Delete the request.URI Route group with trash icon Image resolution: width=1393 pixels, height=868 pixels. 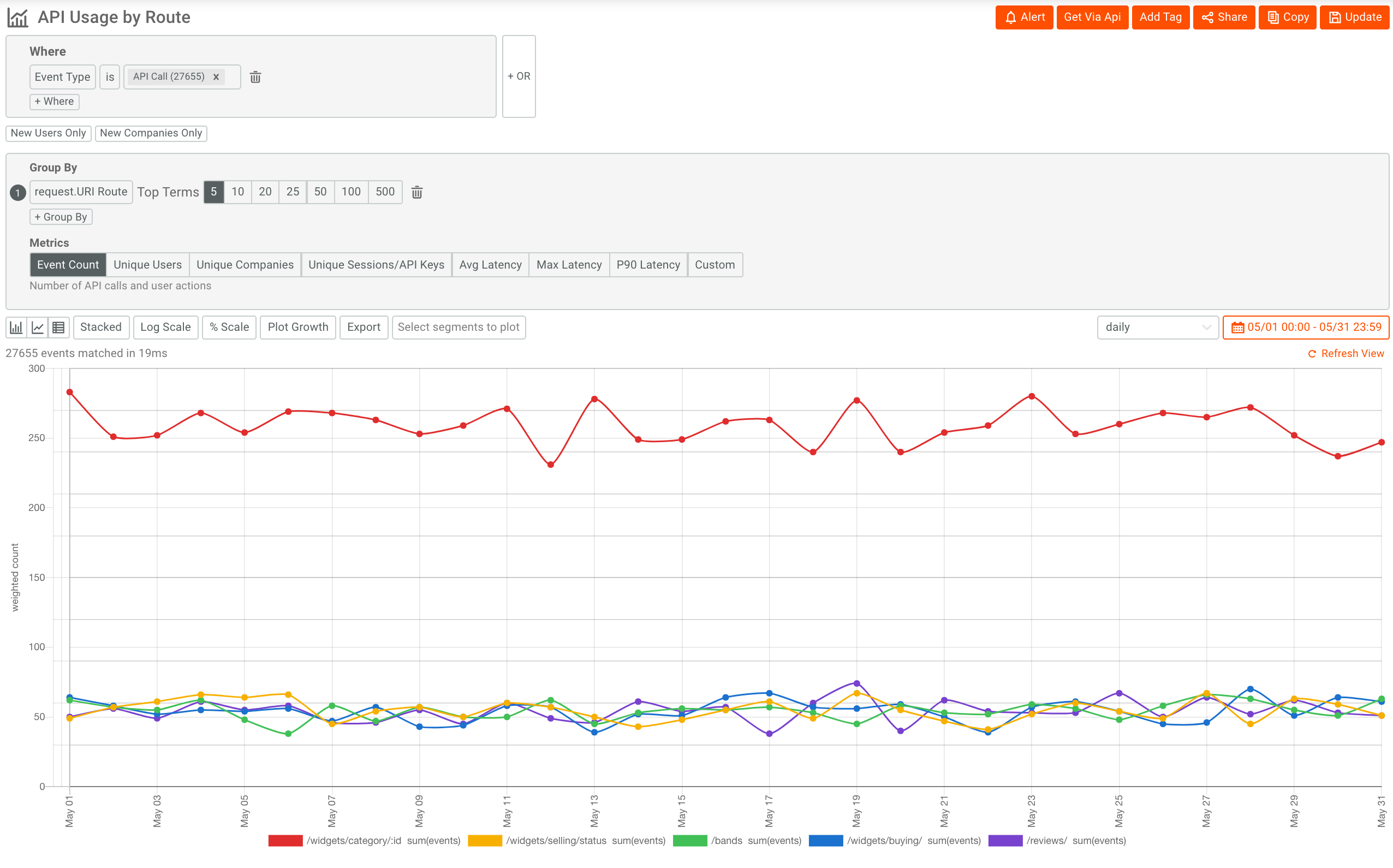tap(416, 192)
